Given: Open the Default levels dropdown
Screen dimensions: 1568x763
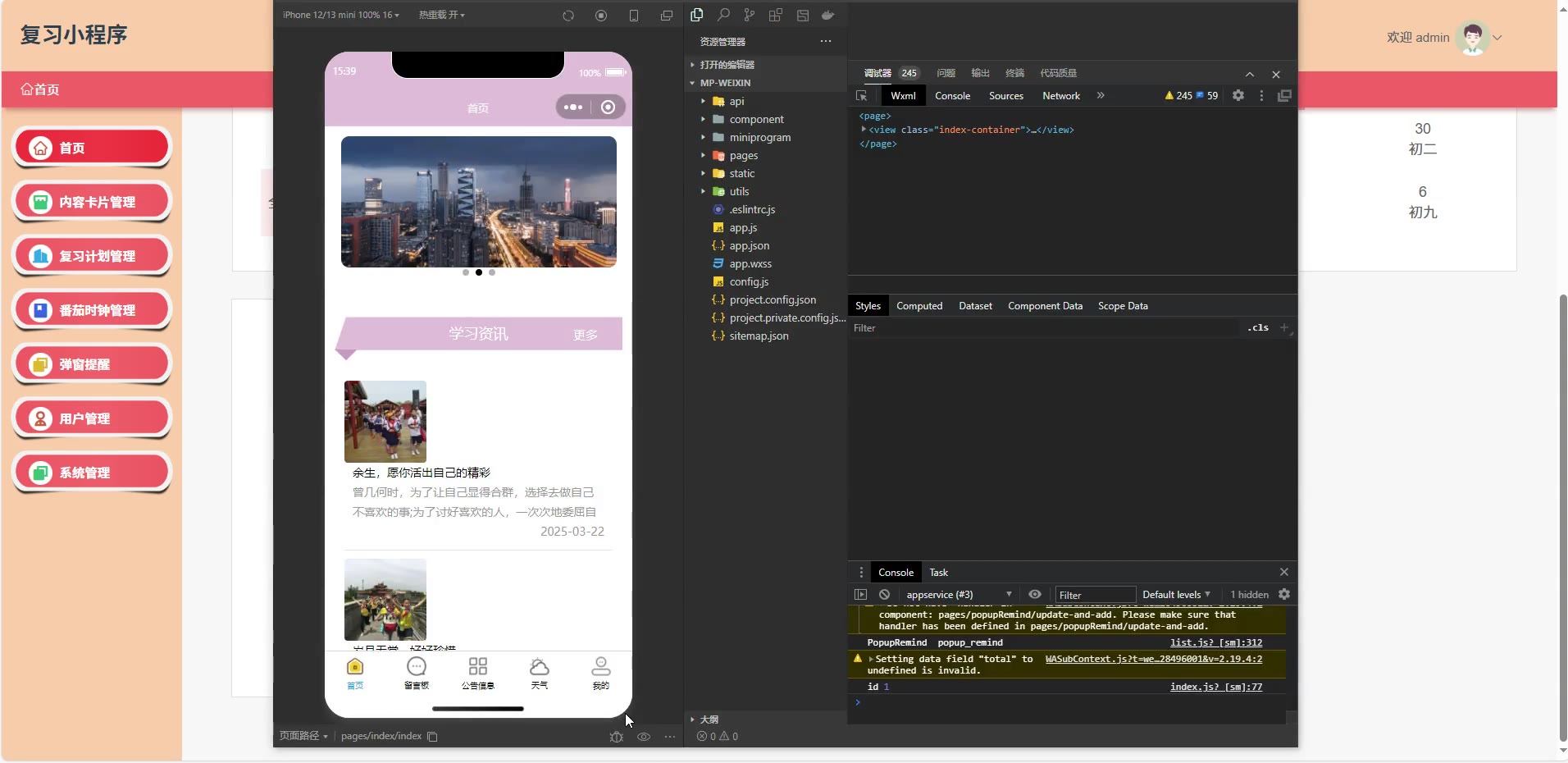Looking at the screenshot, I should [1176, 595].
